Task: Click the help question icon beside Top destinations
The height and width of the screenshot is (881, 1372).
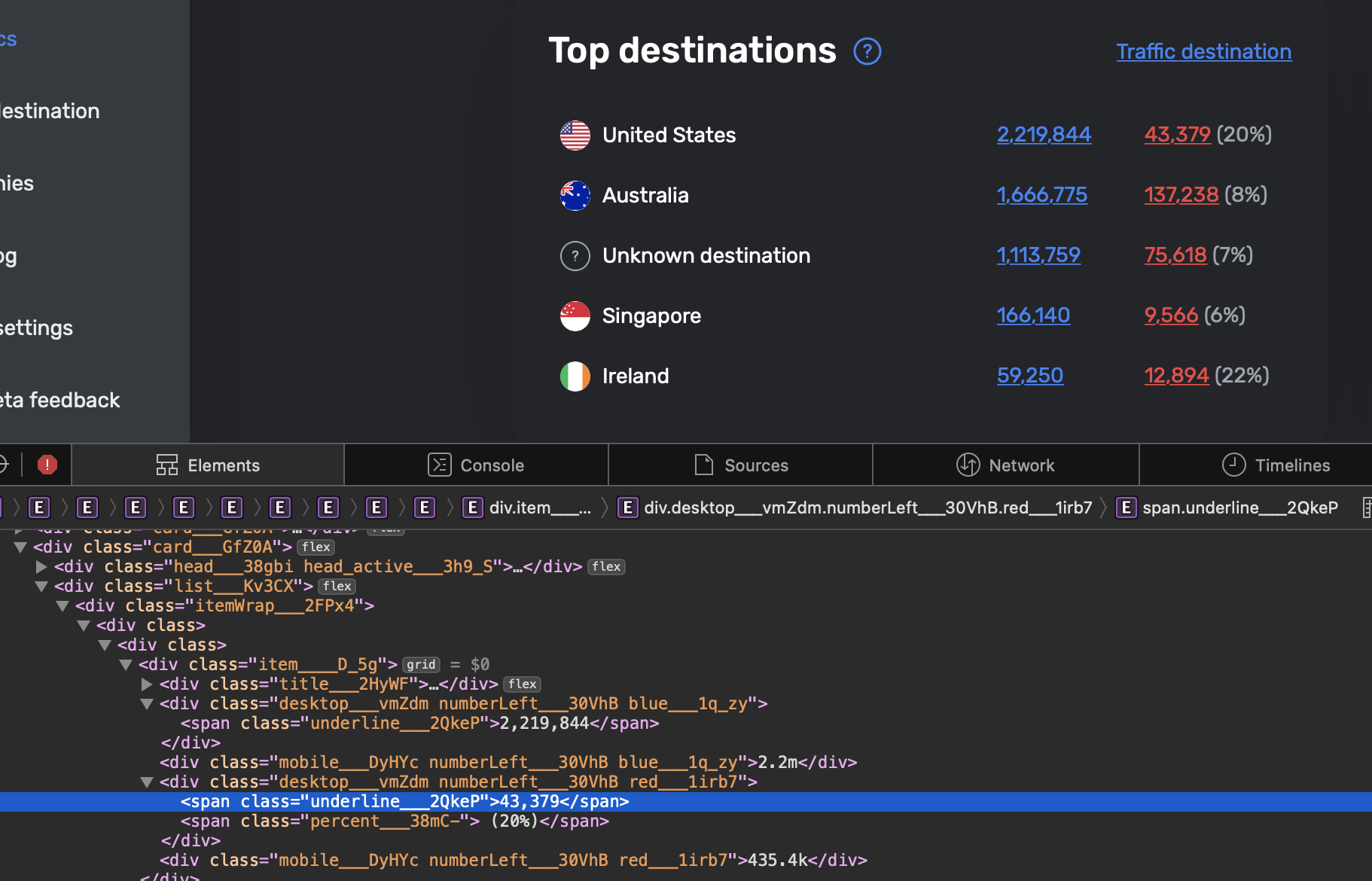Action: (x=867, y=51)
